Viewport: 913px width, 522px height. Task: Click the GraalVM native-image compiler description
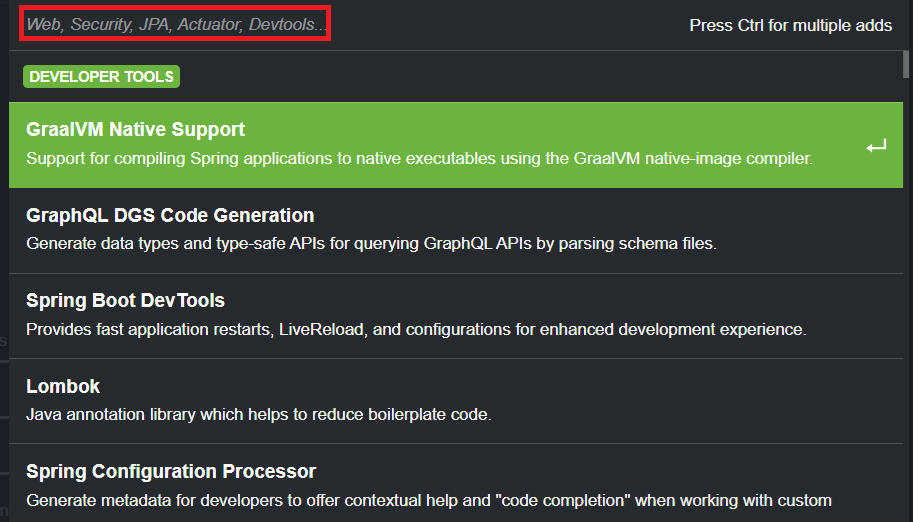coord(419,158)
